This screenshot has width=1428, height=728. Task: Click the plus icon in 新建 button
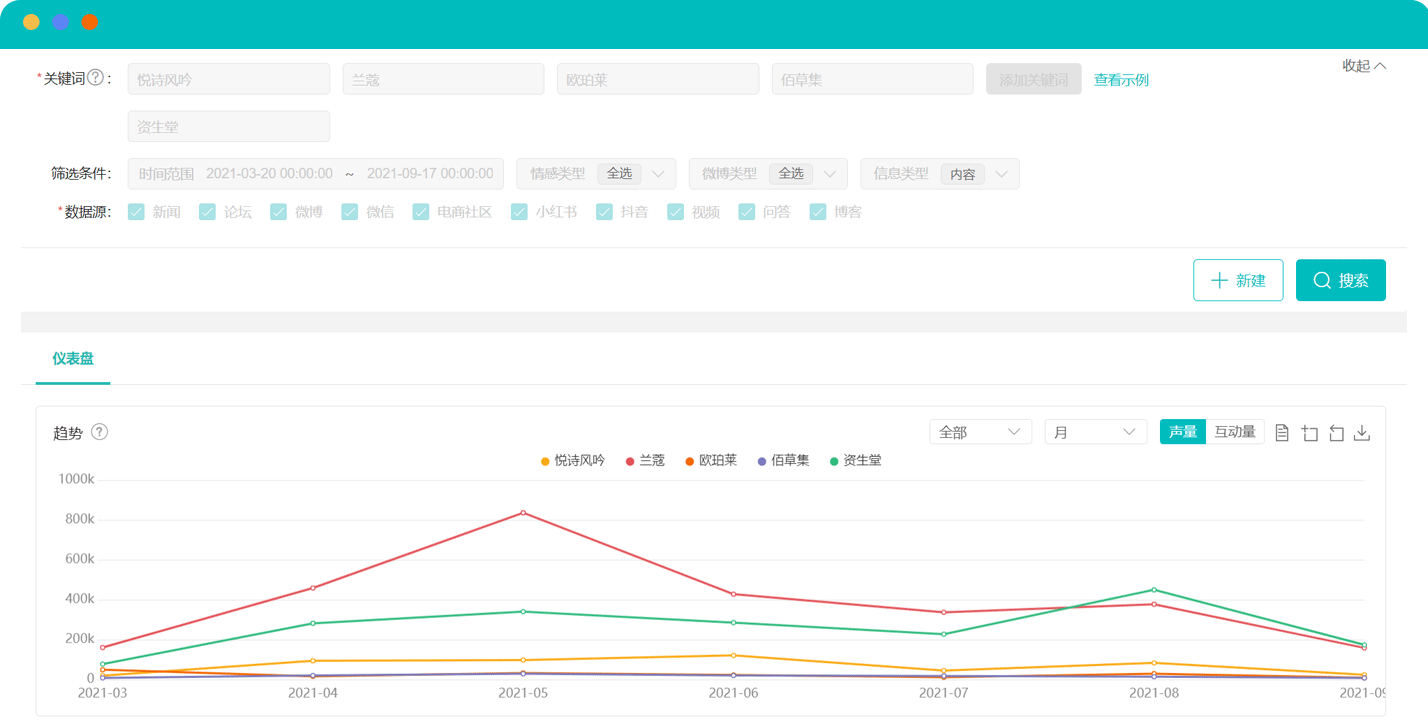coord(1219,280)
